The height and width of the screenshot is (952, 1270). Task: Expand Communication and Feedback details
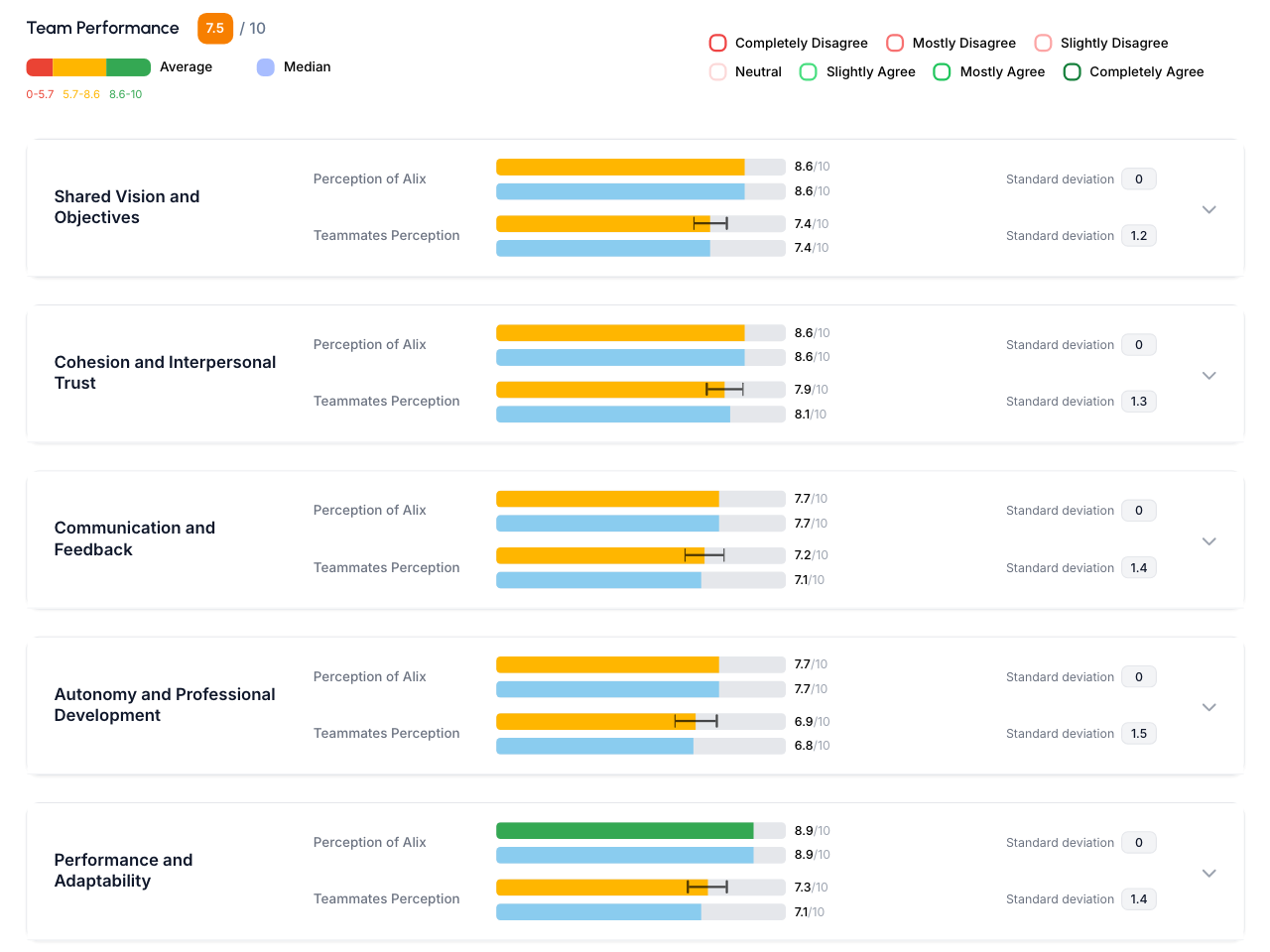coord(1208,541)
